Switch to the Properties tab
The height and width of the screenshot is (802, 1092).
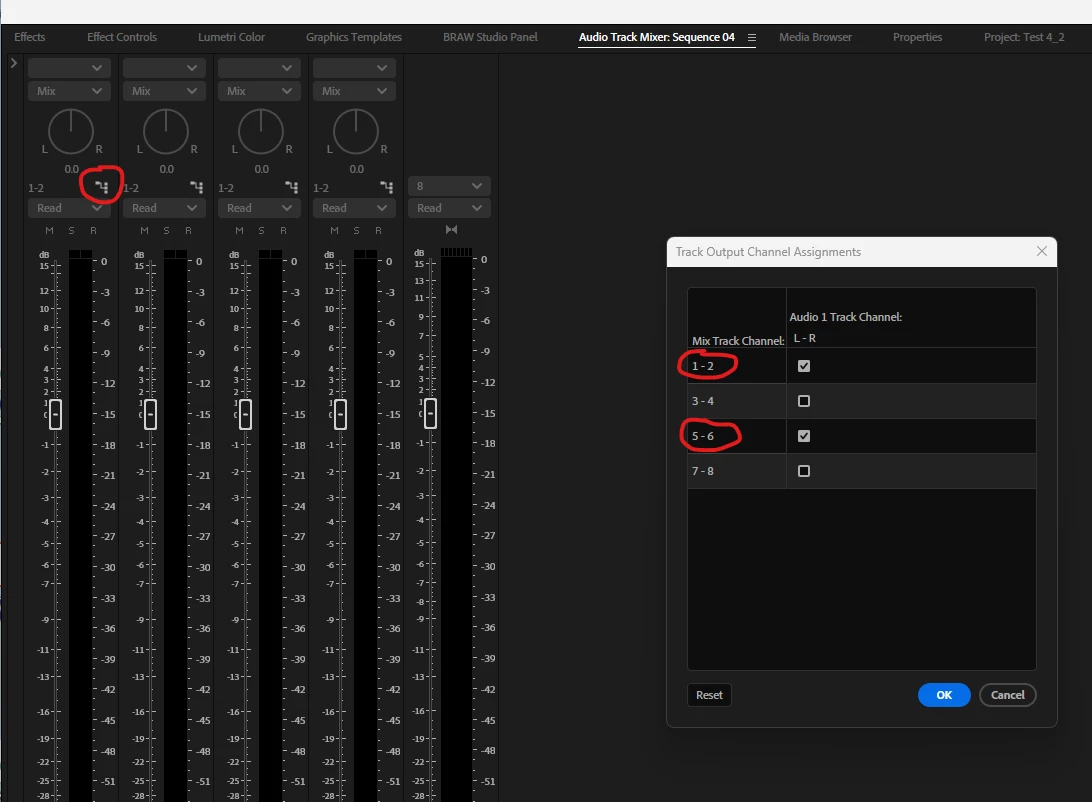(917, 37)
